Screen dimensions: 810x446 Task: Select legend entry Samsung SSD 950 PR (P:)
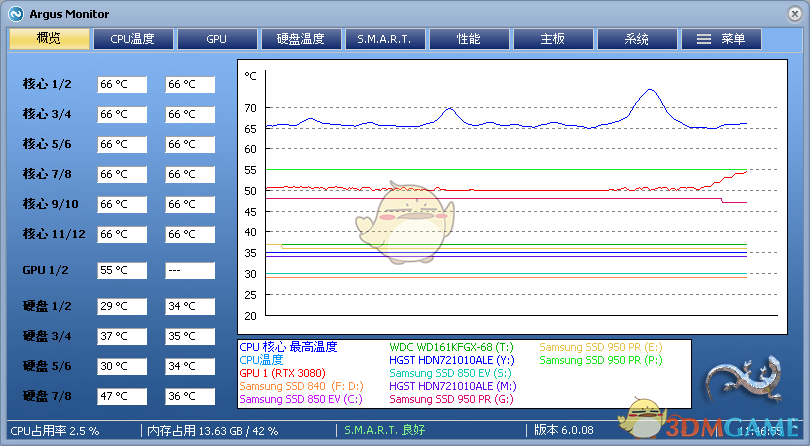601,360
